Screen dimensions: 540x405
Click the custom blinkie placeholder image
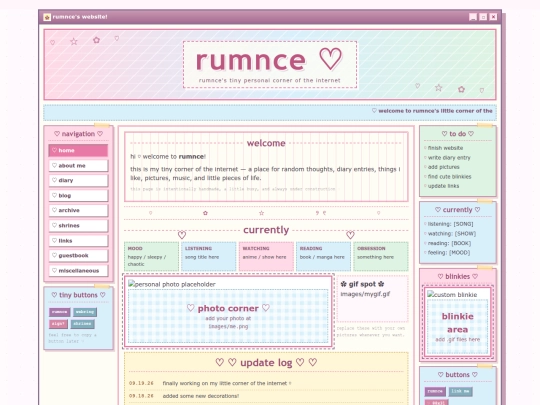tap(452, 295)
